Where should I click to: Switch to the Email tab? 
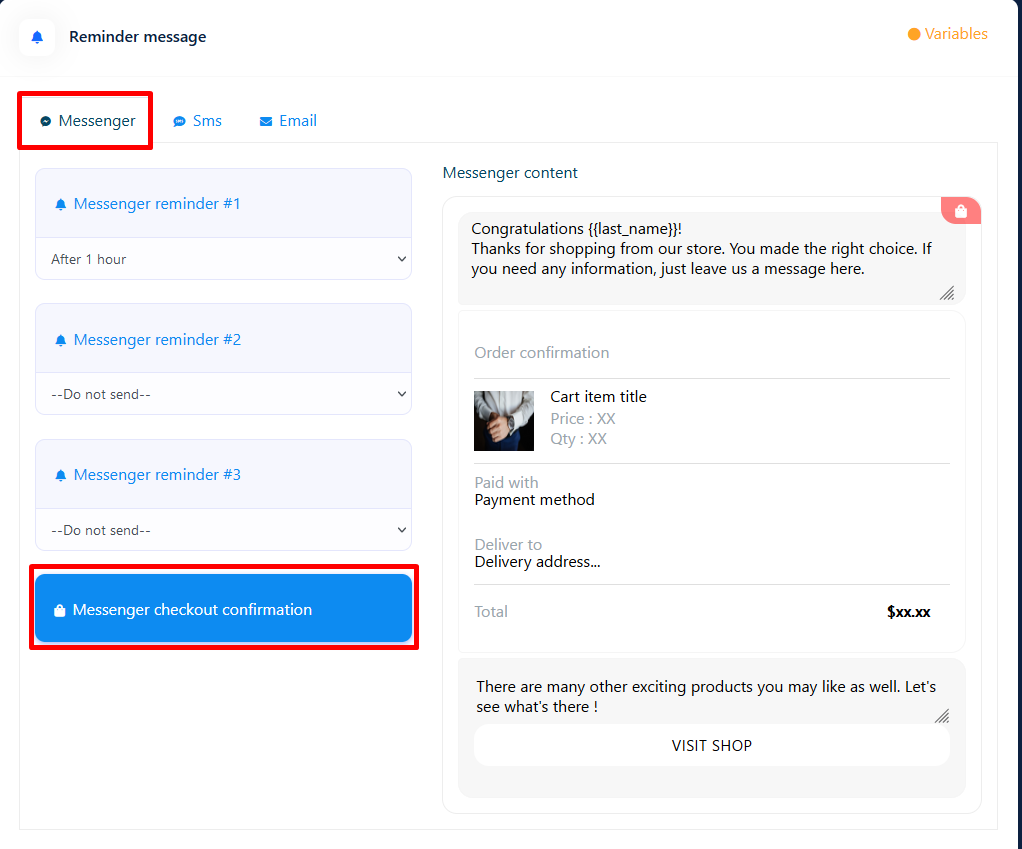click(297, 121)
